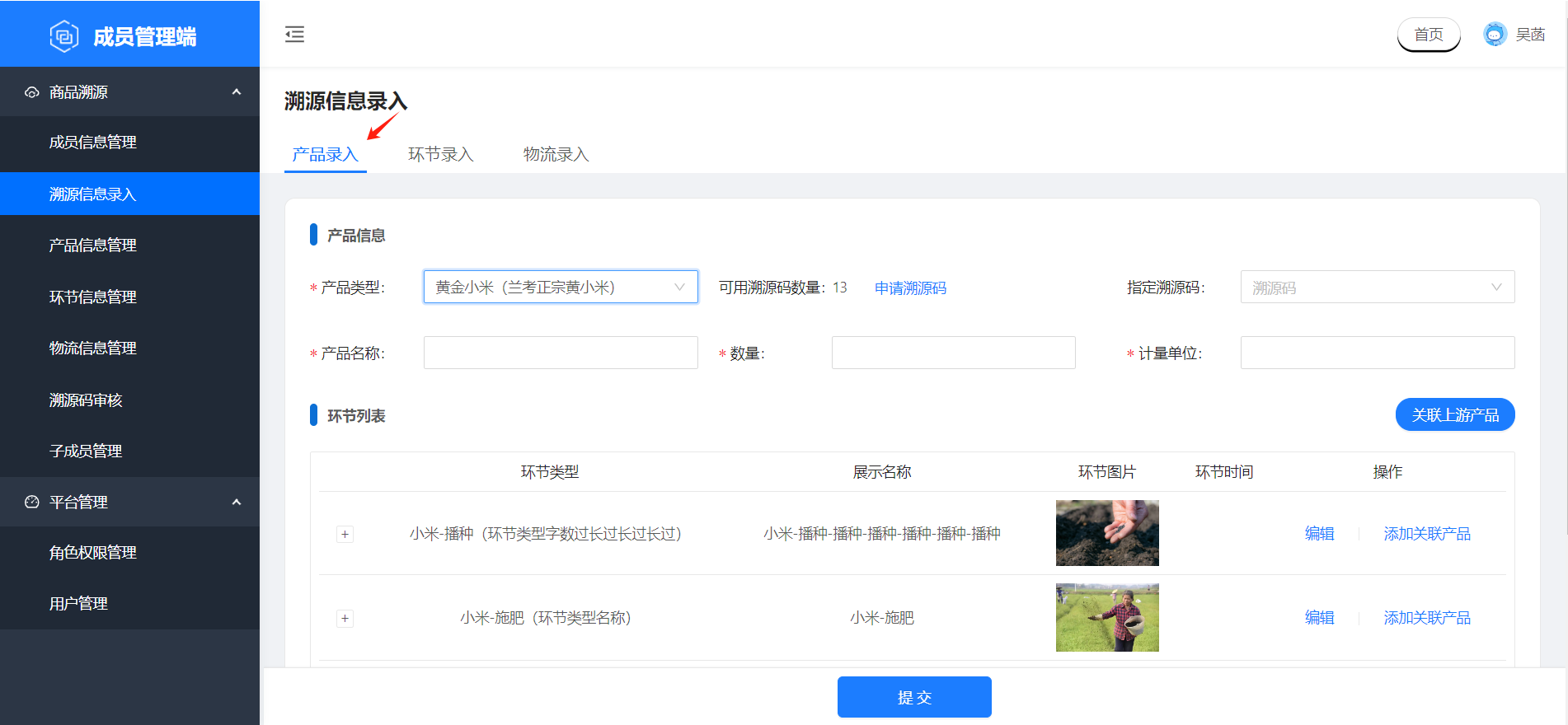Click the 产品名称 input field
This screenshot has height=725, width=1568.
click(561, 353)
